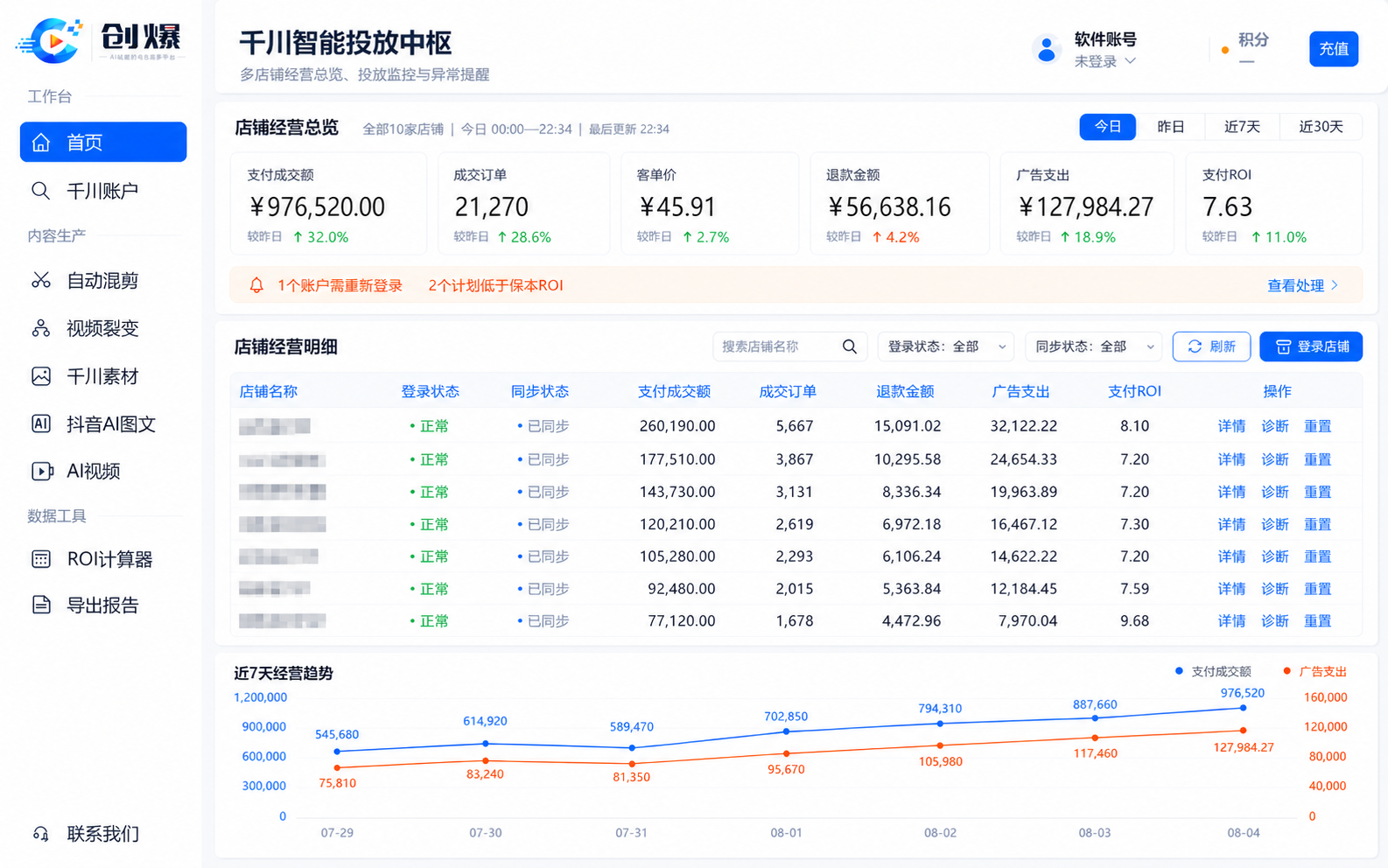
Task: Click the picture icon beside 千川素材
Action: [x=41, y=376]
